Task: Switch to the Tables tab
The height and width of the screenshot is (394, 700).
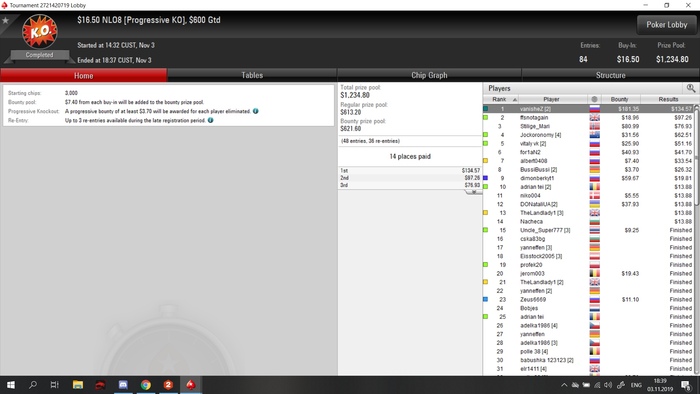Action: click(x=252, y=75)
